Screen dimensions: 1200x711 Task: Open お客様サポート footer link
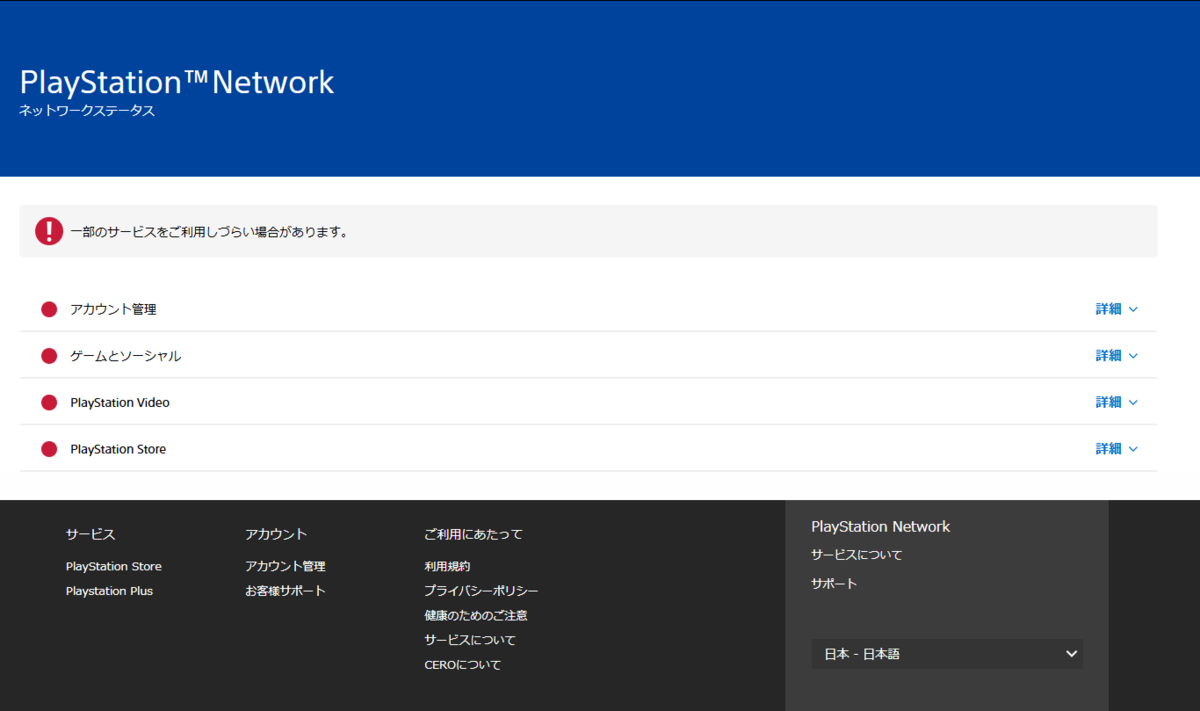pyautogui.click(x=285, y=591)
